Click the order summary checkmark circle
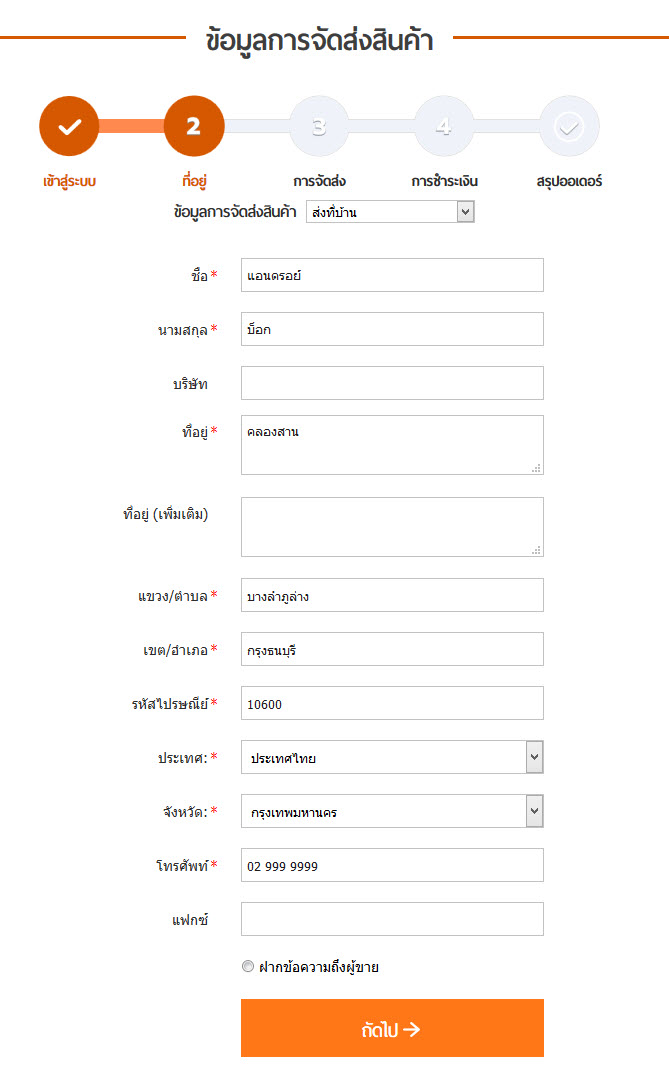The width and height of the screenshot is (669, 1079). (569, 126)
